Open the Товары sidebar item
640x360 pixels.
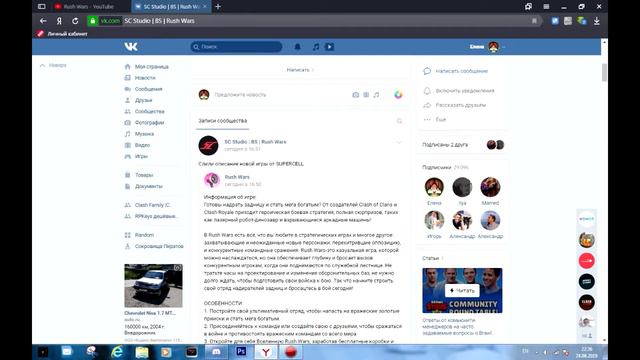click(144, 175)
